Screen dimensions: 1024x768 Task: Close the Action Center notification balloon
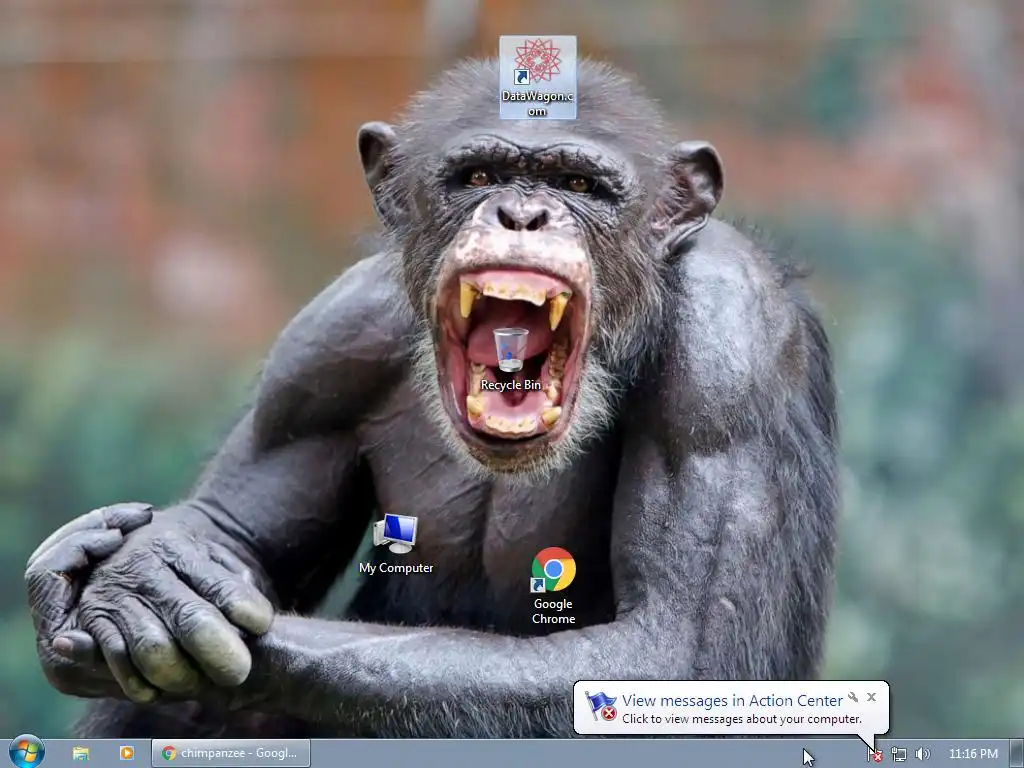(x=871, y=697)
